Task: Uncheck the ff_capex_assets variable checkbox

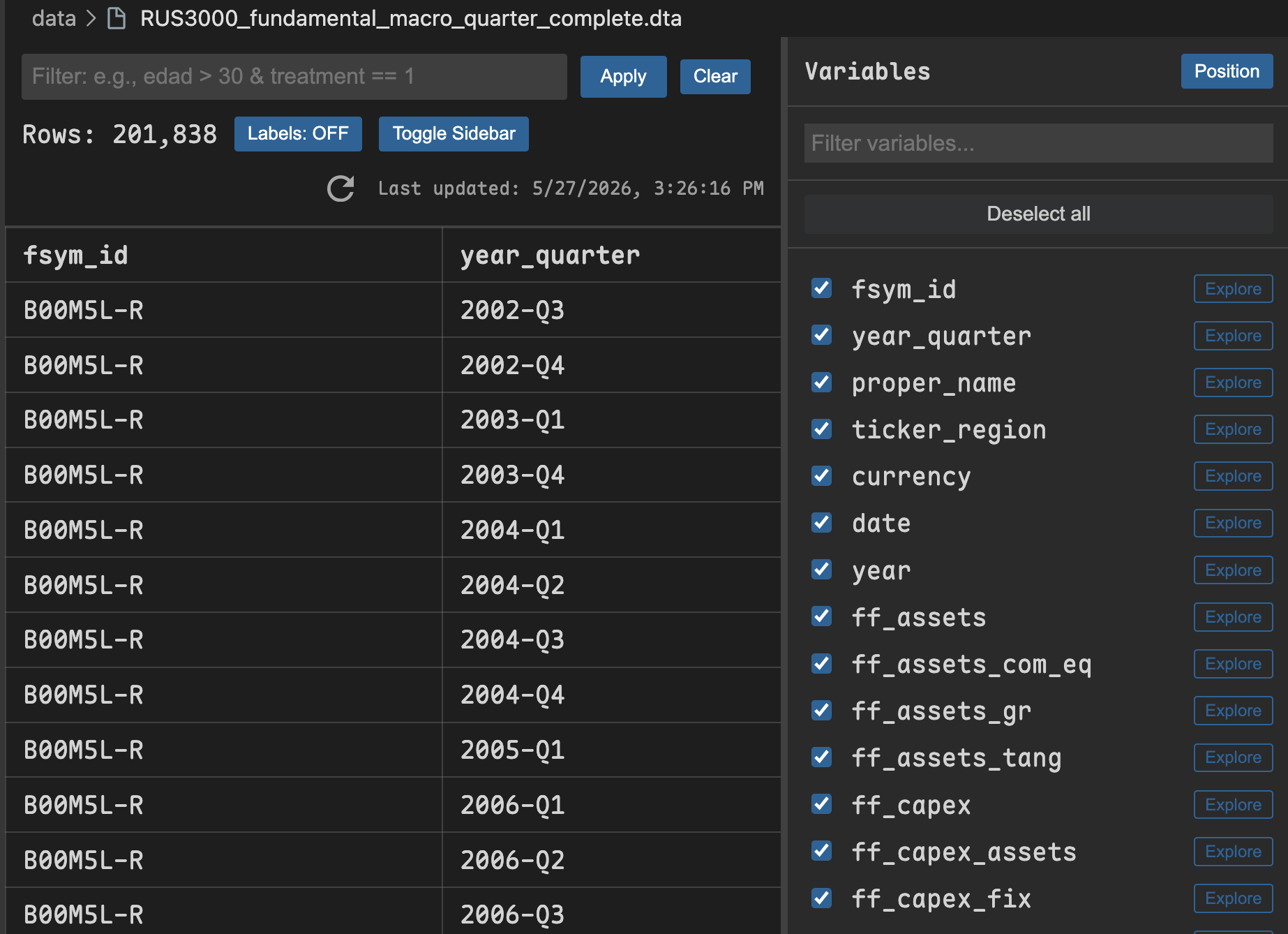Action: pos(822,851)
